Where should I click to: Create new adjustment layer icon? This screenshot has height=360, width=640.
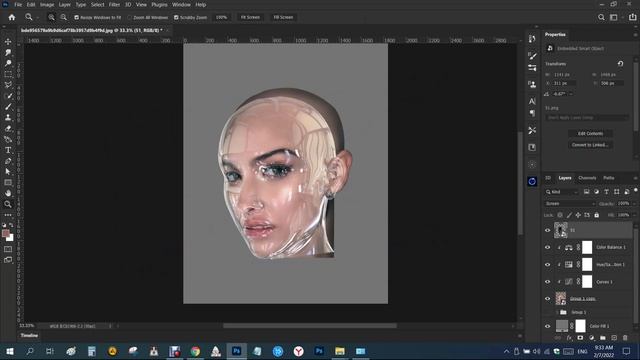point(592,338)
